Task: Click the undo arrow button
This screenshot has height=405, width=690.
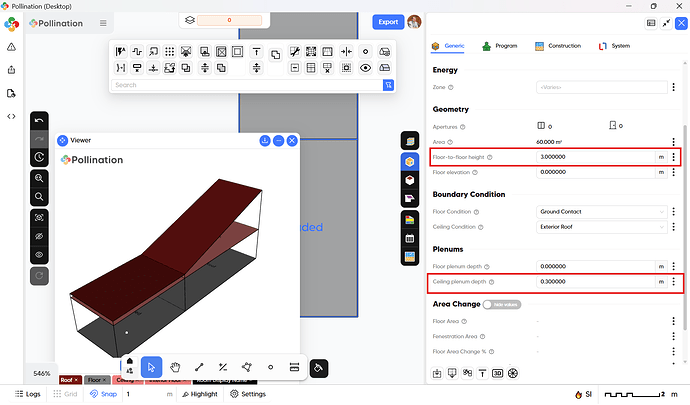Action: pyautogui.click(x=39, y=121)
